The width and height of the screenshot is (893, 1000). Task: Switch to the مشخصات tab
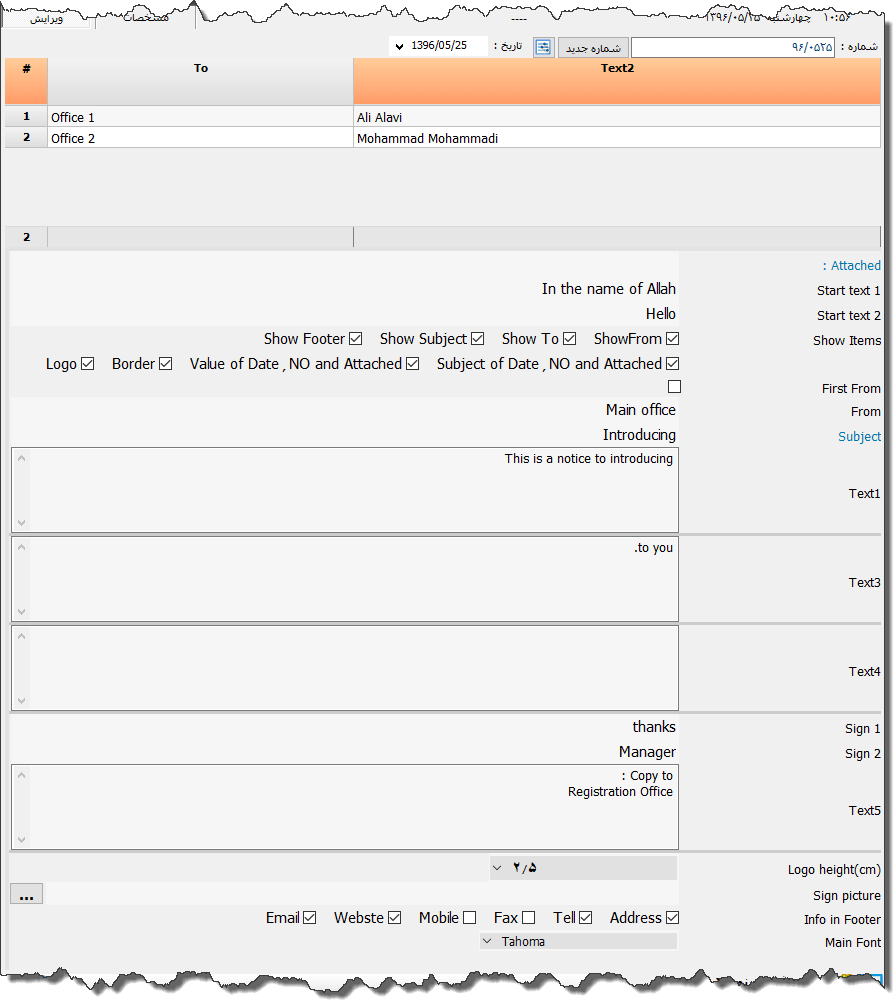point(145,18)
